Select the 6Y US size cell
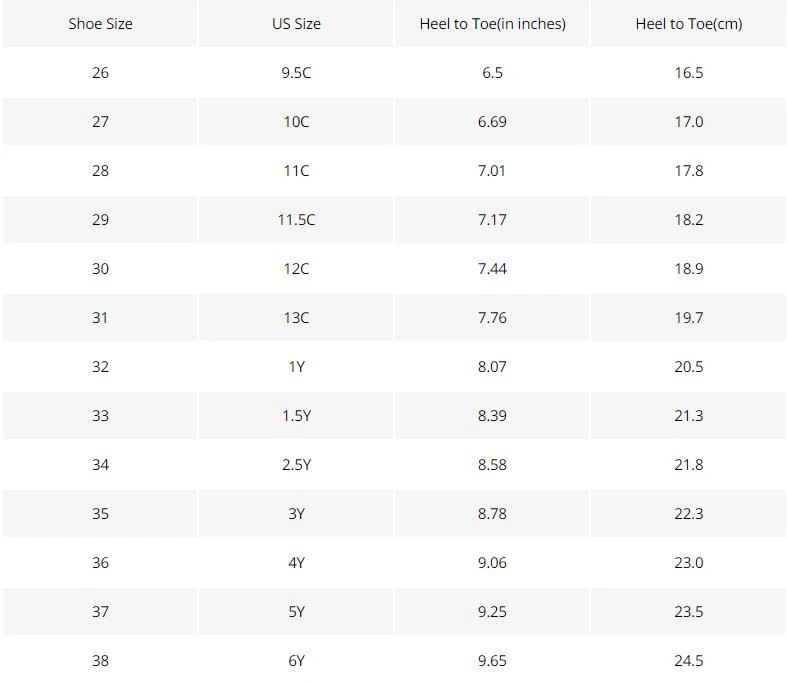Viewport: 788px width, 685px height. [296, 661]
